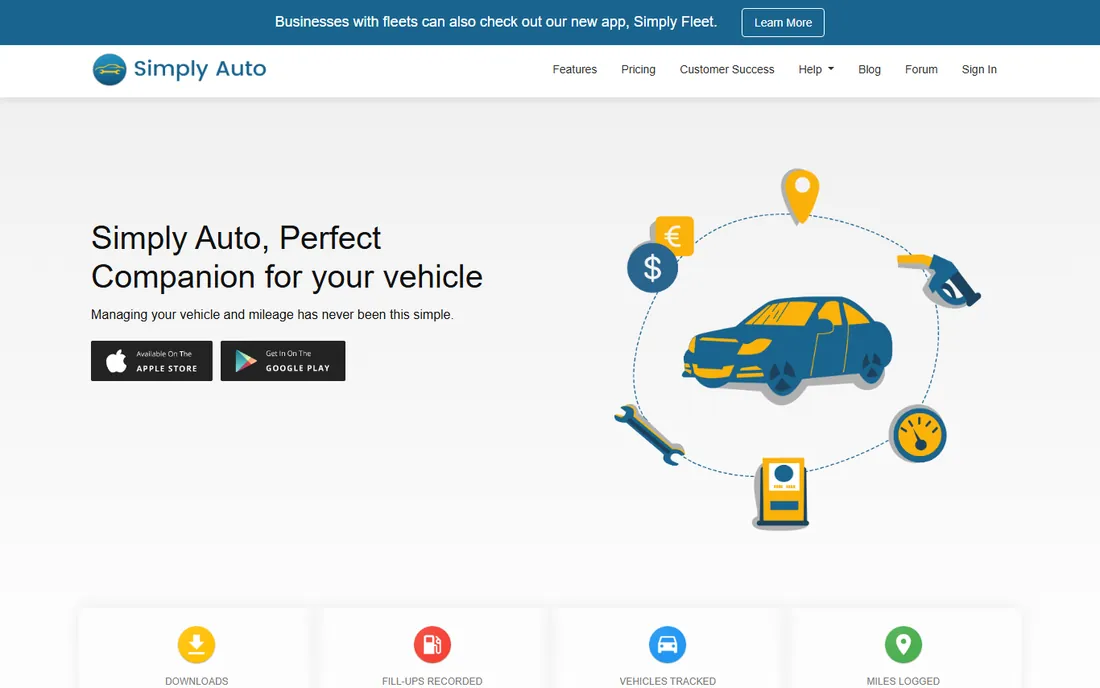
Task: Open the Help dropdown menu
Action: [x=816, y=69]
